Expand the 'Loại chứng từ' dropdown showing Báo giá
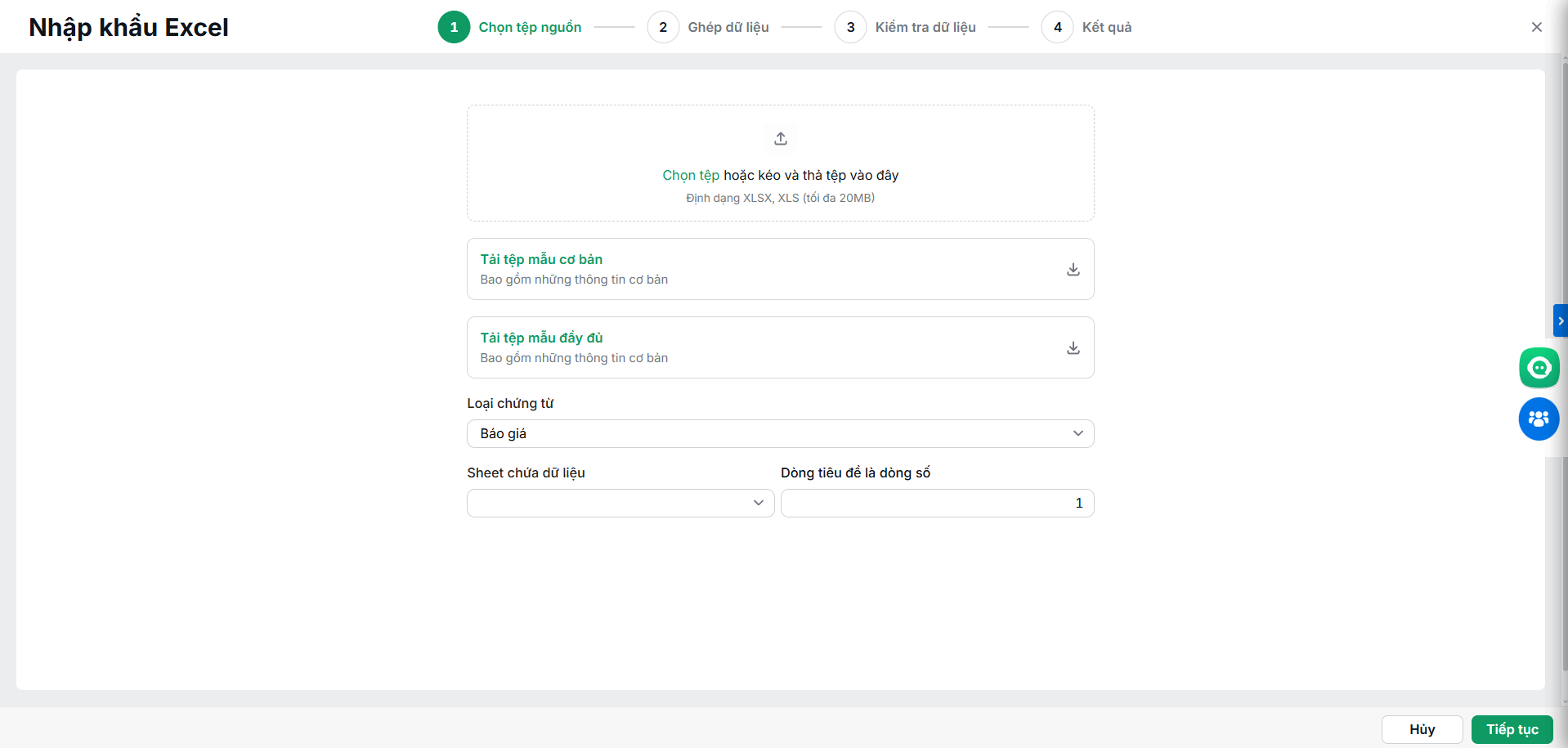Viewport: 1568px width, 748px height. pyautogui.click(x=781, y=434)
